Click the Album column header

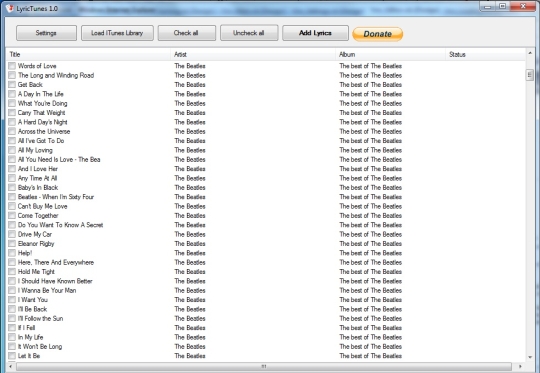(x=391, y=54)
